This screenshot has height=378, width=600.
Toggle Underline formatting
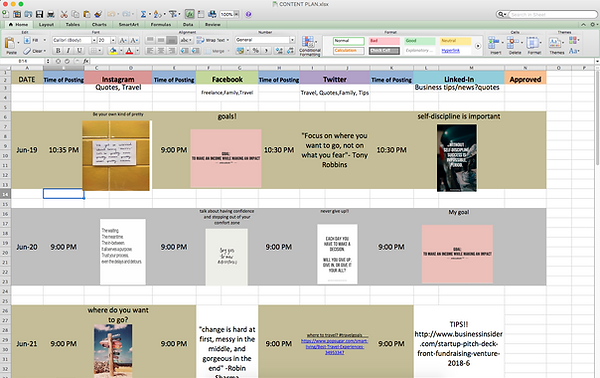click(x=79, y=51)
